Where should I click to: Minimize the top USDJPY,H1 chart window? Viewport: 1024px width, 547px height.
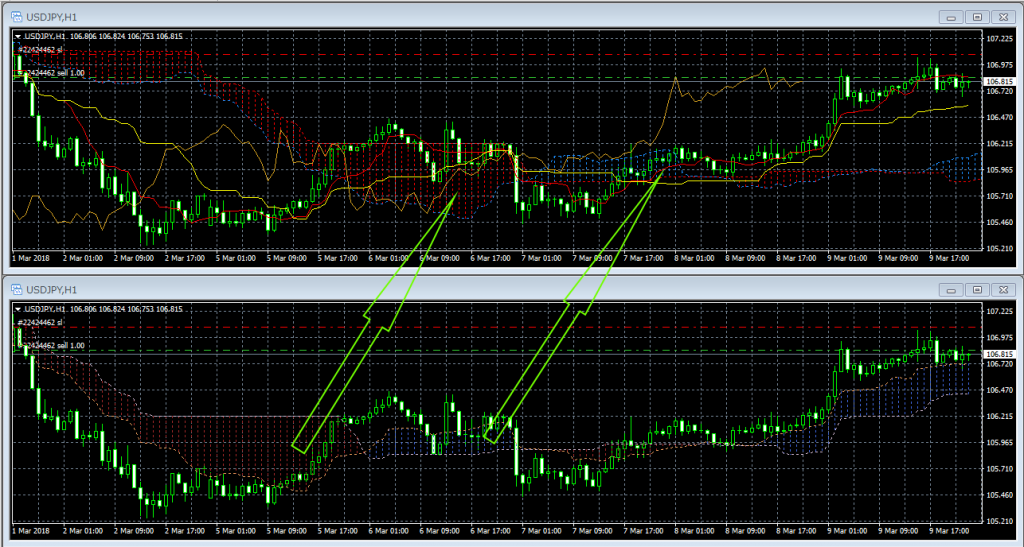point(950,16)
